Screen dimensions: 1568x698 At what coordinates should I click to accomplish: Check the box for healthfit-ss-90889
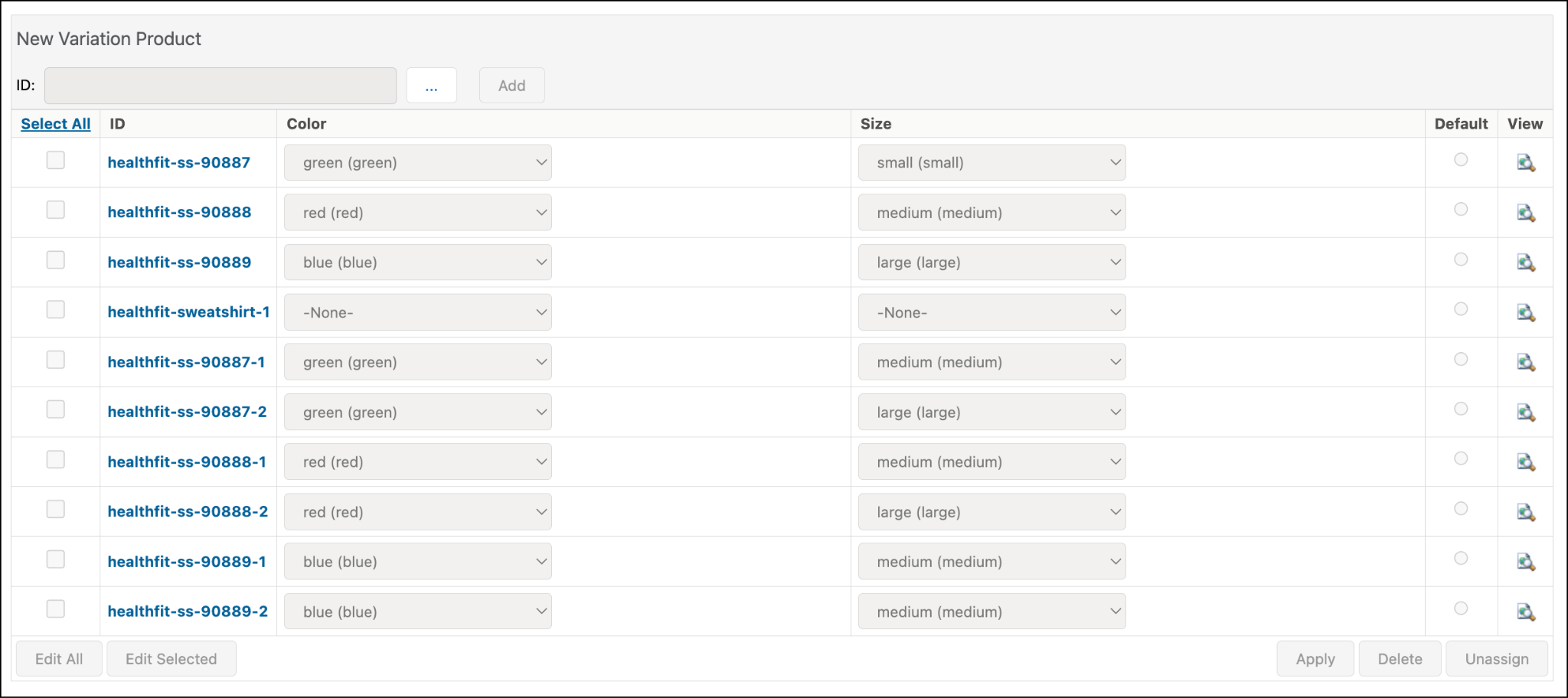click(56, 259)
